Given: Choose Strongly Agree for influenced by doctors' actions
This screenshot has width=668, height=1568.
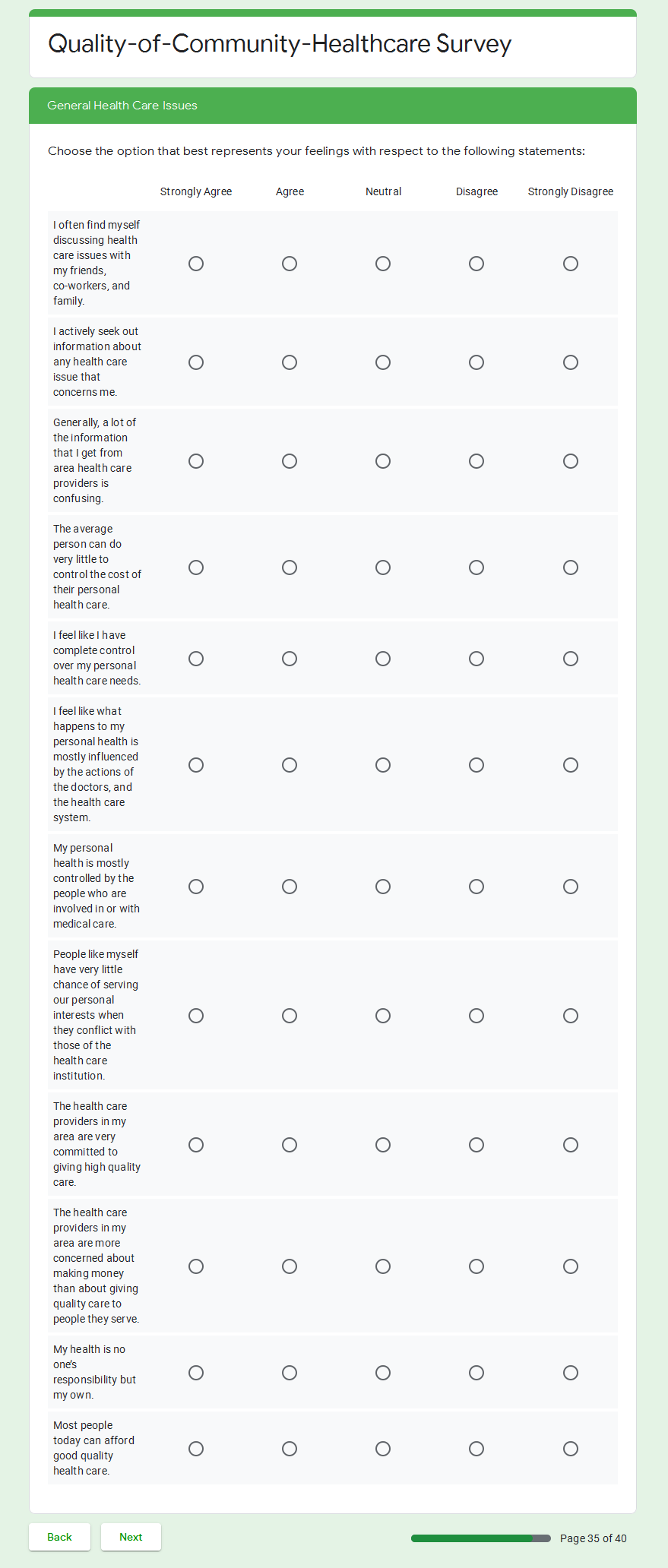Looking at the screenshot, I should coord(196,765).
